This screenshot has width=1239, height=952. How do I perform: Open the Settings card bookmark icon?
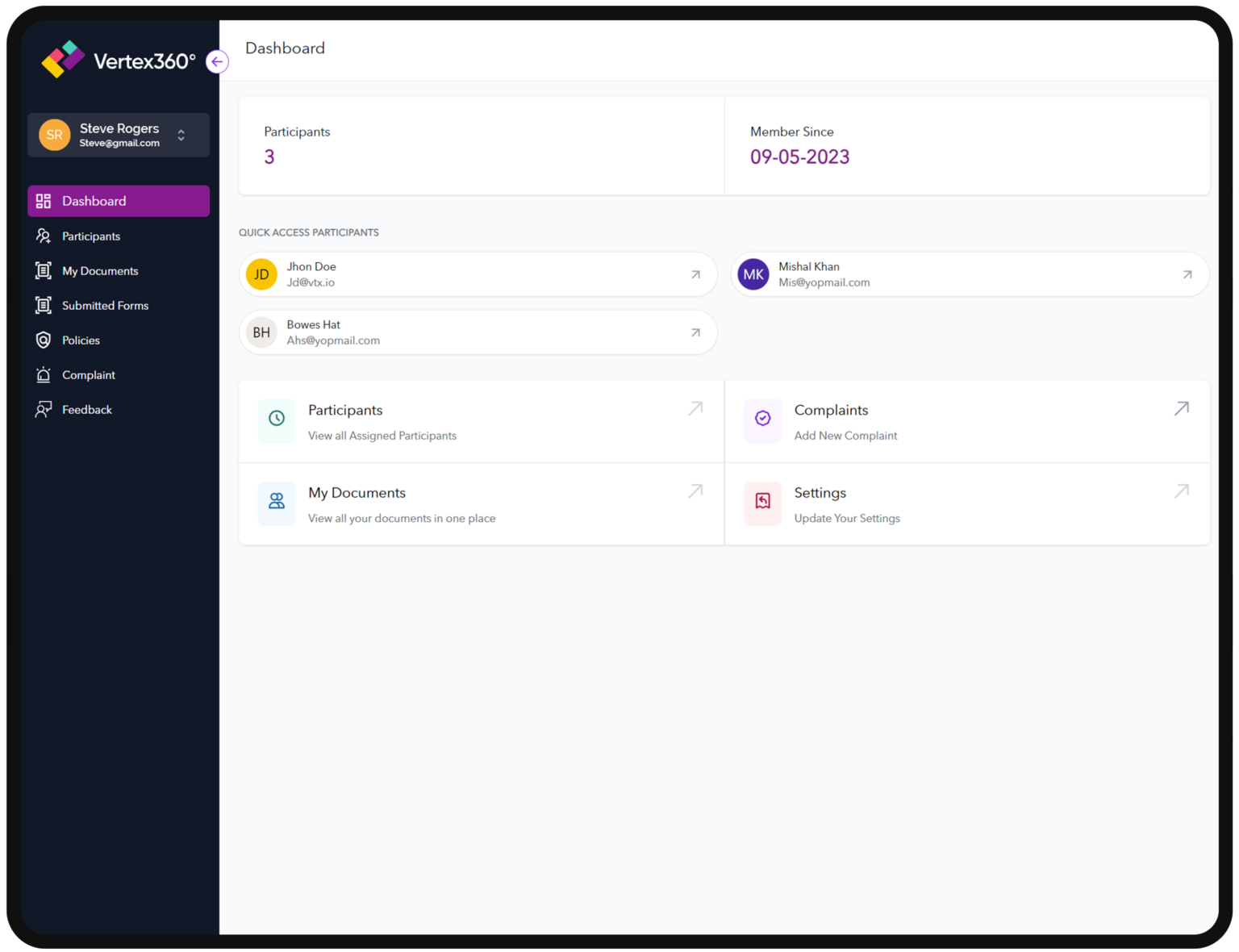(762, 503)
